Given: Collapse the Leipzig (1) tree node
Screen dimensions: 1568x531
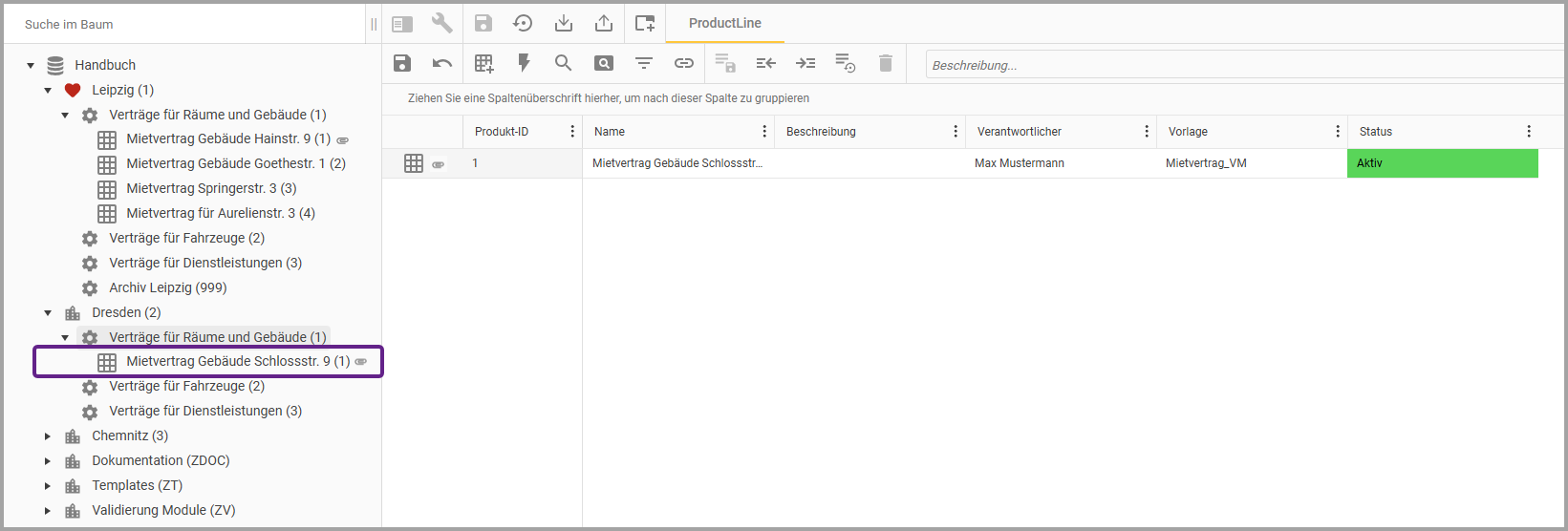Looking at the screenshot, I should tap(48, 91).
